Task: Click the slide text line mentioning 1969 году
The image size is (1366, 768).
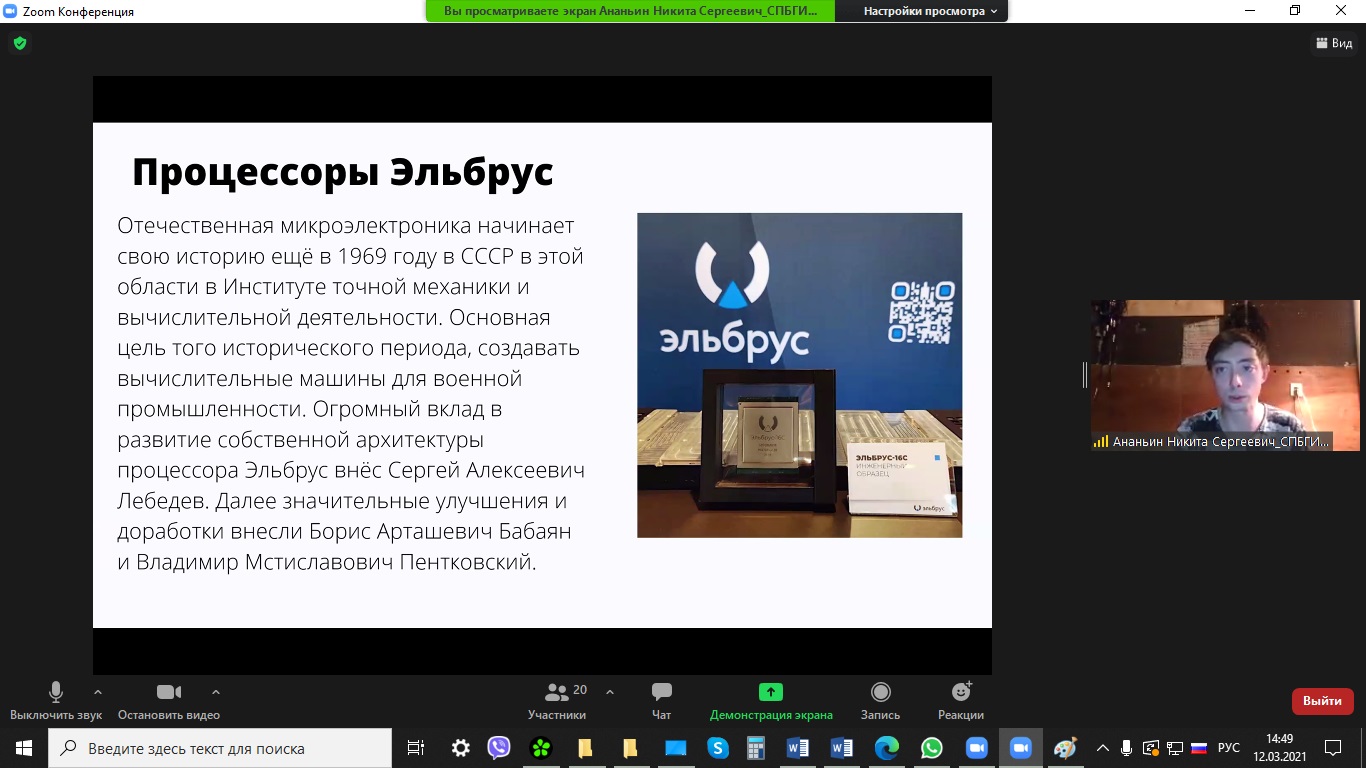Action: (350, 256)
